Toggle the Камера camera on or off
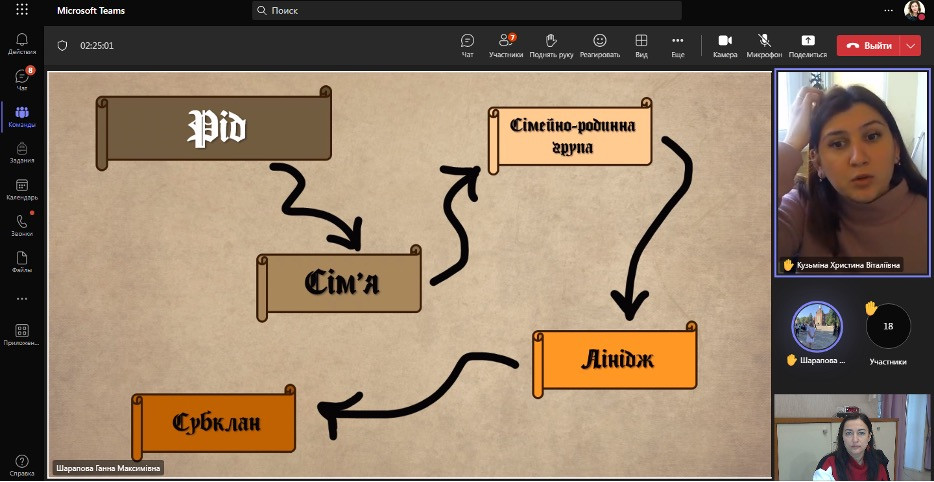The image size is (934, 482). [x=725, y=45]
